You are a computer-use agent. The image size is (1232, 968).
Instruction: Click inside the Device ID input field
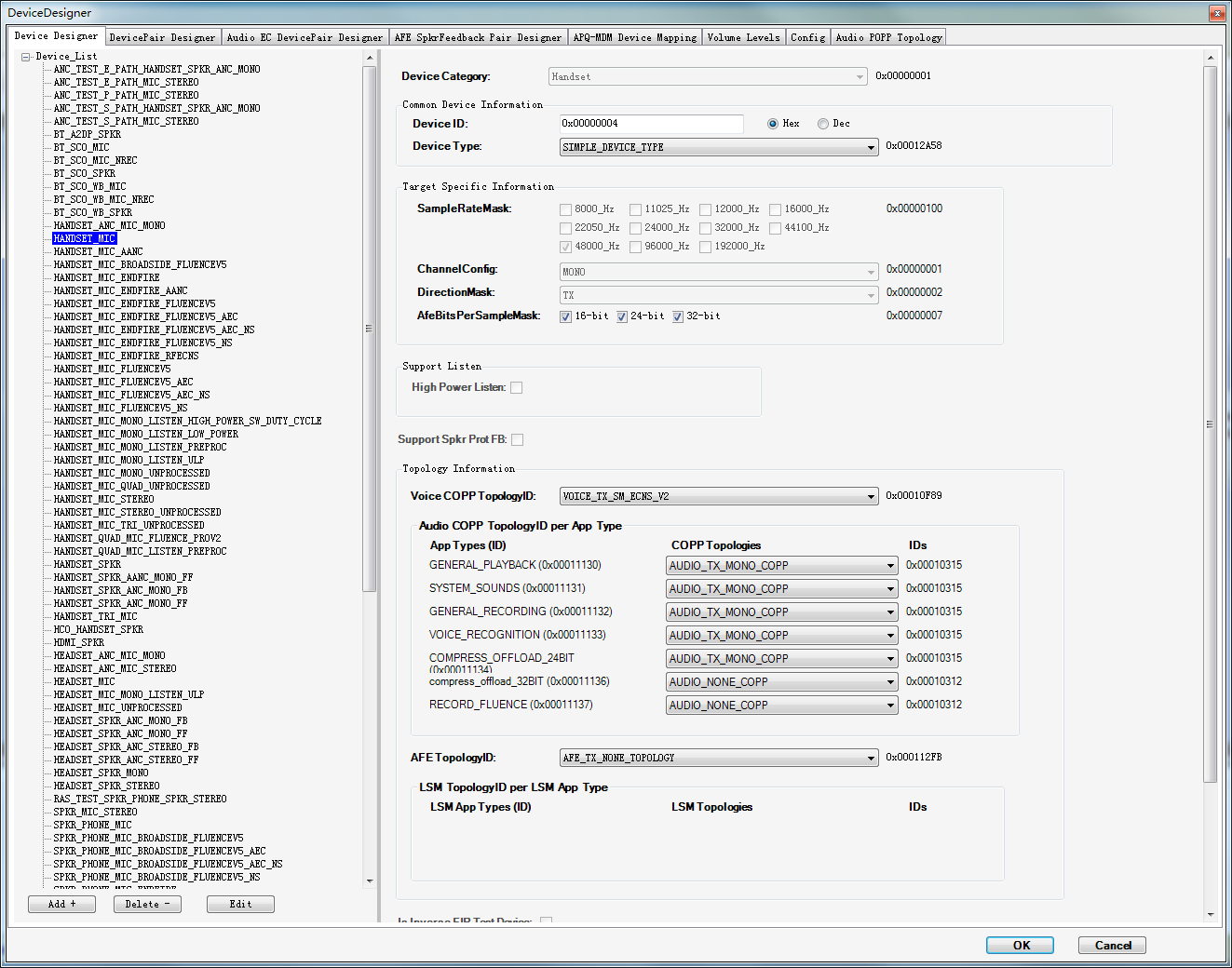[651, 123]
